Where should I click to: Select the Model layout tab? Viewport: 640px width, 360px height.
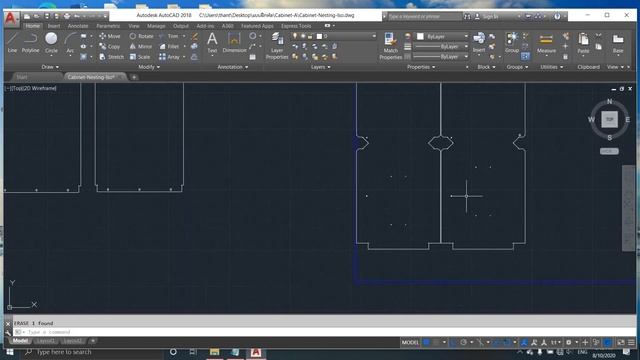(20, 341)
